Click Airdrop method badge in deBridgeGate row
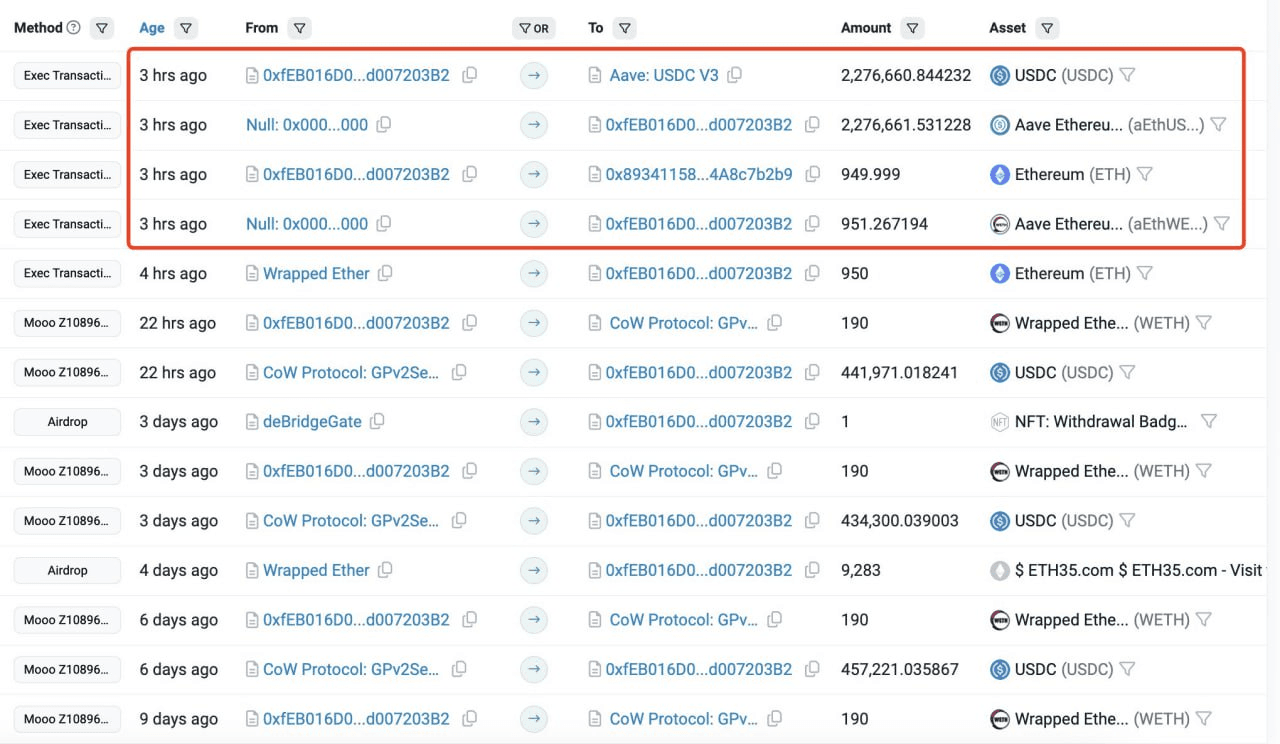The image size is (1280, 744). [x=67, y=422]
